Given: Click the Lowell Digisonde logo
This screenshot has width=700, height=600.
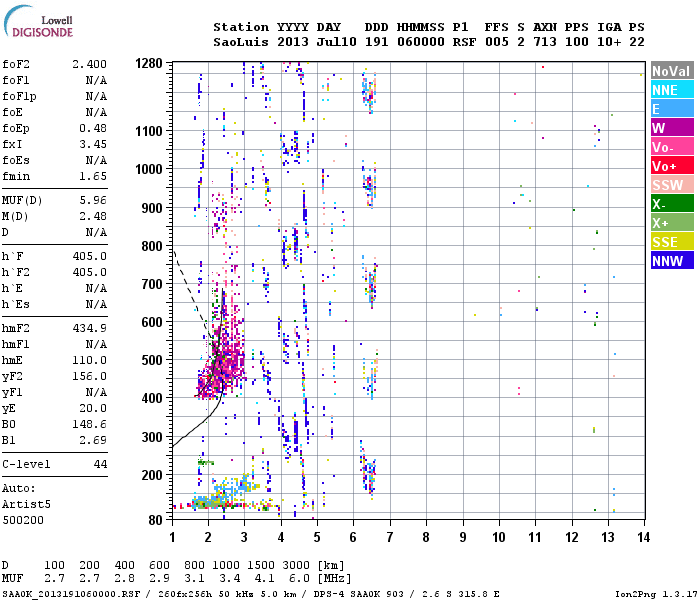Looking at the screenshot, I should (38, 21).
